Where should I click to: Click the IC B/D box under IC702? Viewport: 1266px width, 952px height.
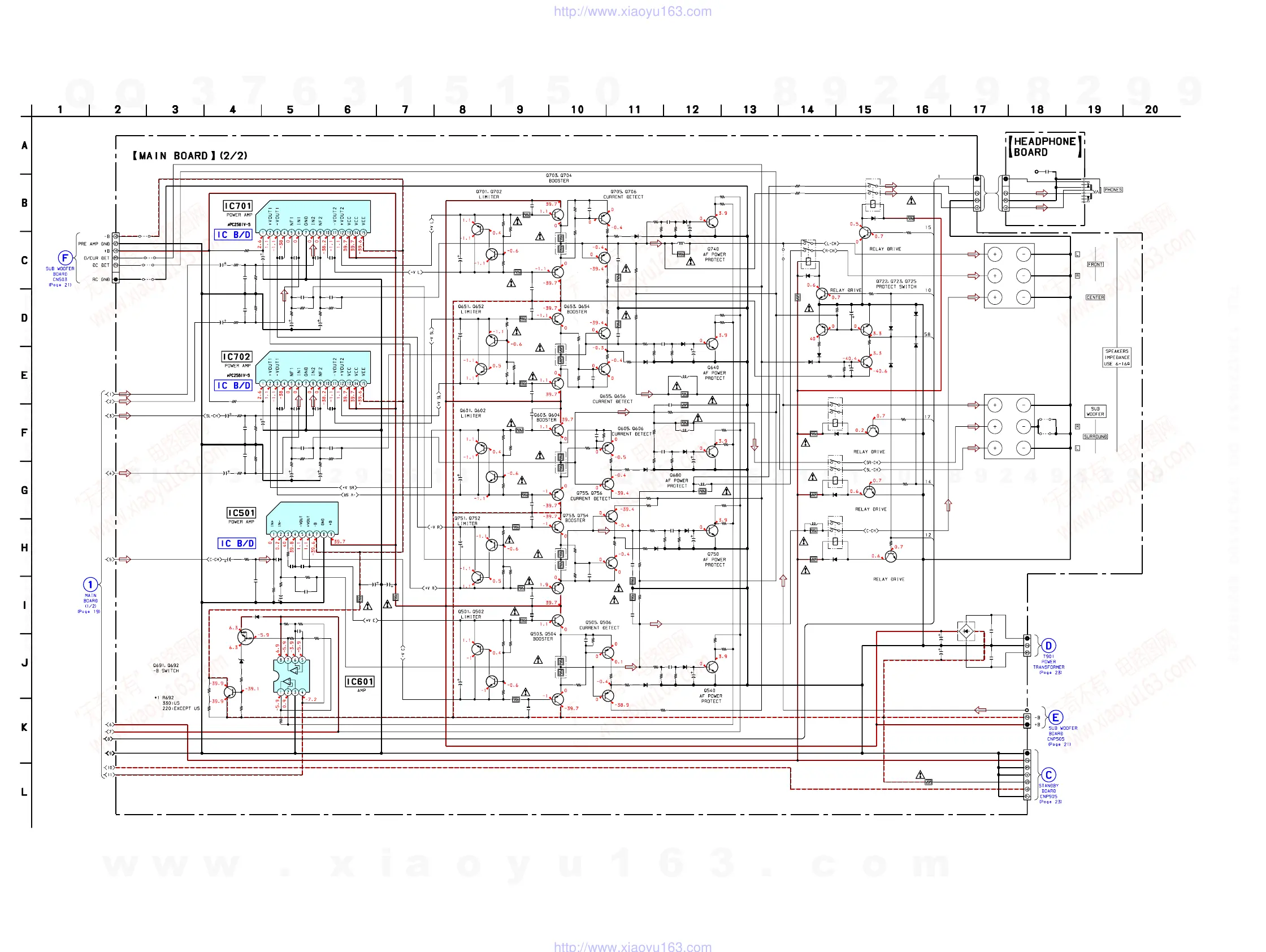233,386
